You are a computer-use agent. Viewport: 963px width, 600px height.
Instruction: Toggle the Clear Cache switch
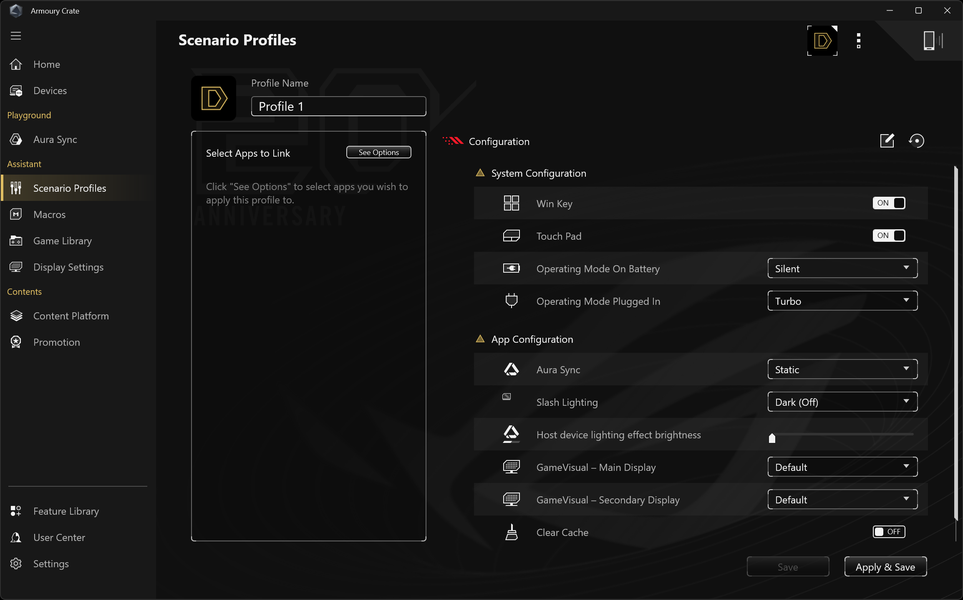click(889, 532)
